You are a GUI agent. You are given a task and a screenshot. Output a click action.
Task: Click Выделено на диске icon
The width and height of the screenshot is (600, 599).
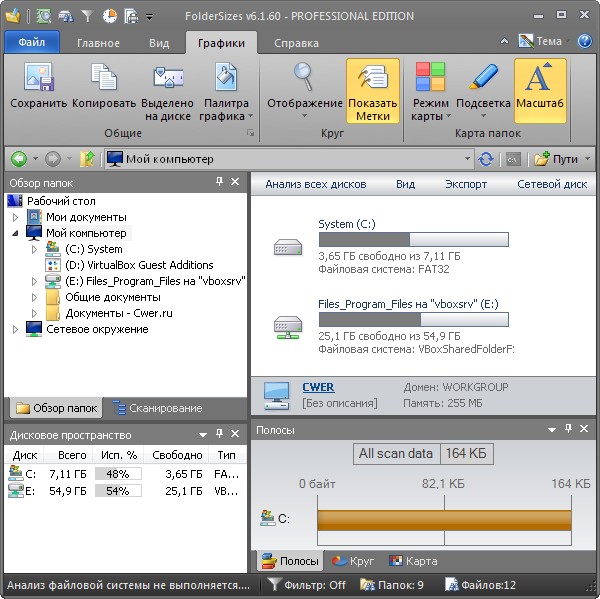[168, 92]
